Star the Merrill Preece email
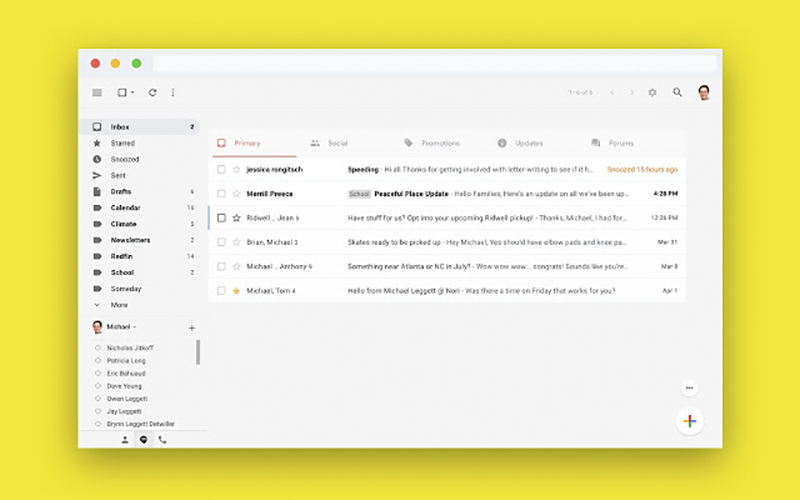The width and height of the screenshot is (800, 500). tap(236, 194)
